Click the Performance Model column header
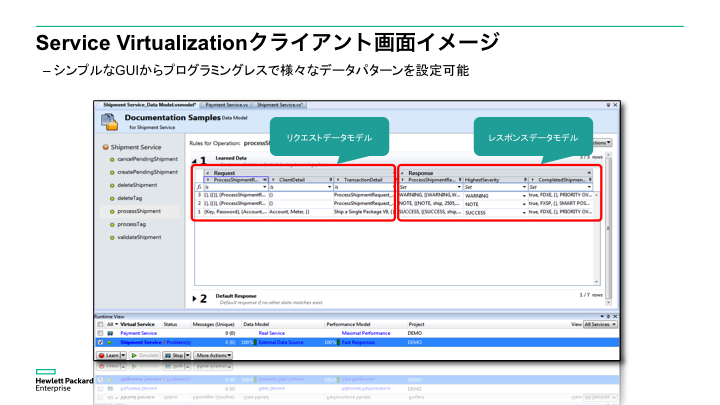This screenshot has width=720, height=405. tap(348, 324)
